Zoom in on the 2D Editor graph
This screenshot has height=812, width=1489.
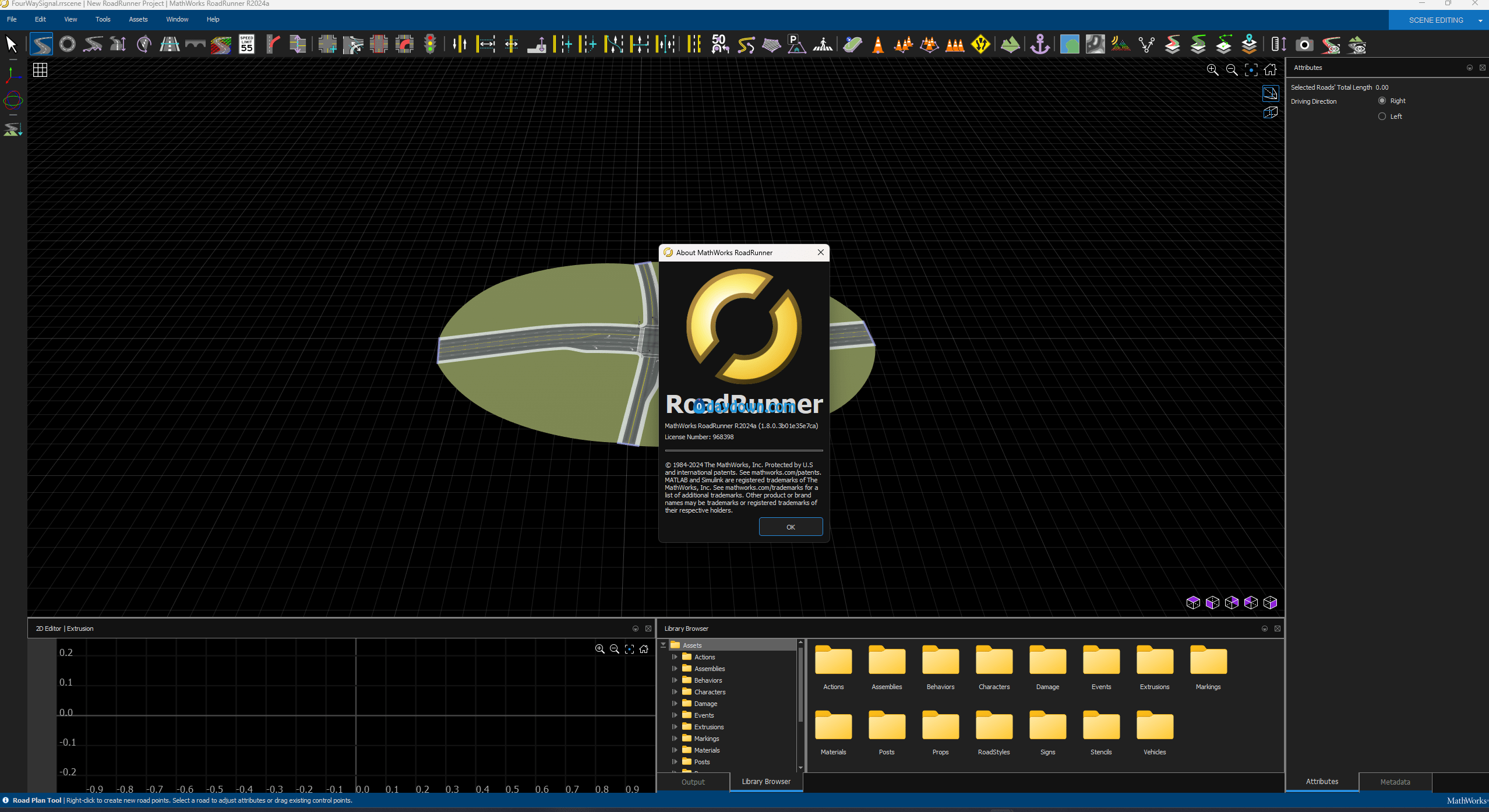click(x=599, y=649)
